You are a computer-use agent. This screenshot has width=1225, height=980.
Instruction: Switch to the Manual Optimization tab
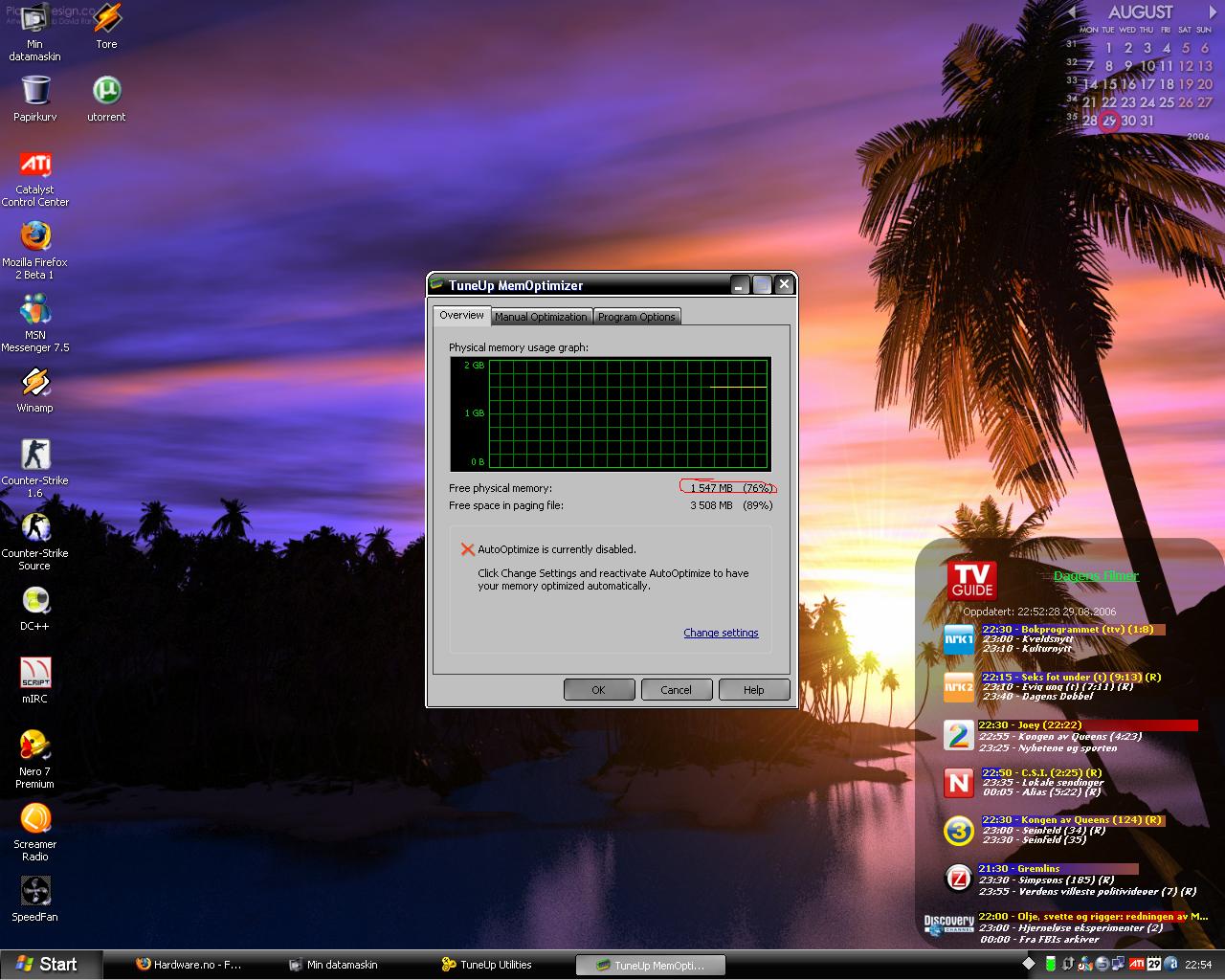click(541, 317)
